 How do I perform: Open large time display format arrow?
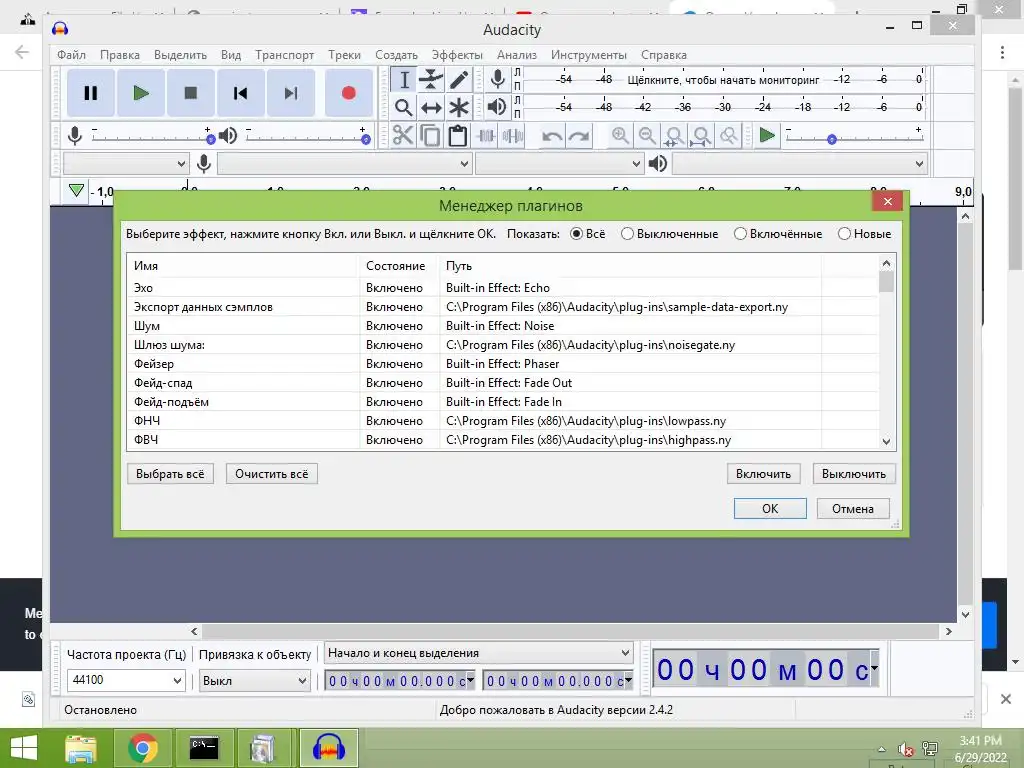[874, 668]
